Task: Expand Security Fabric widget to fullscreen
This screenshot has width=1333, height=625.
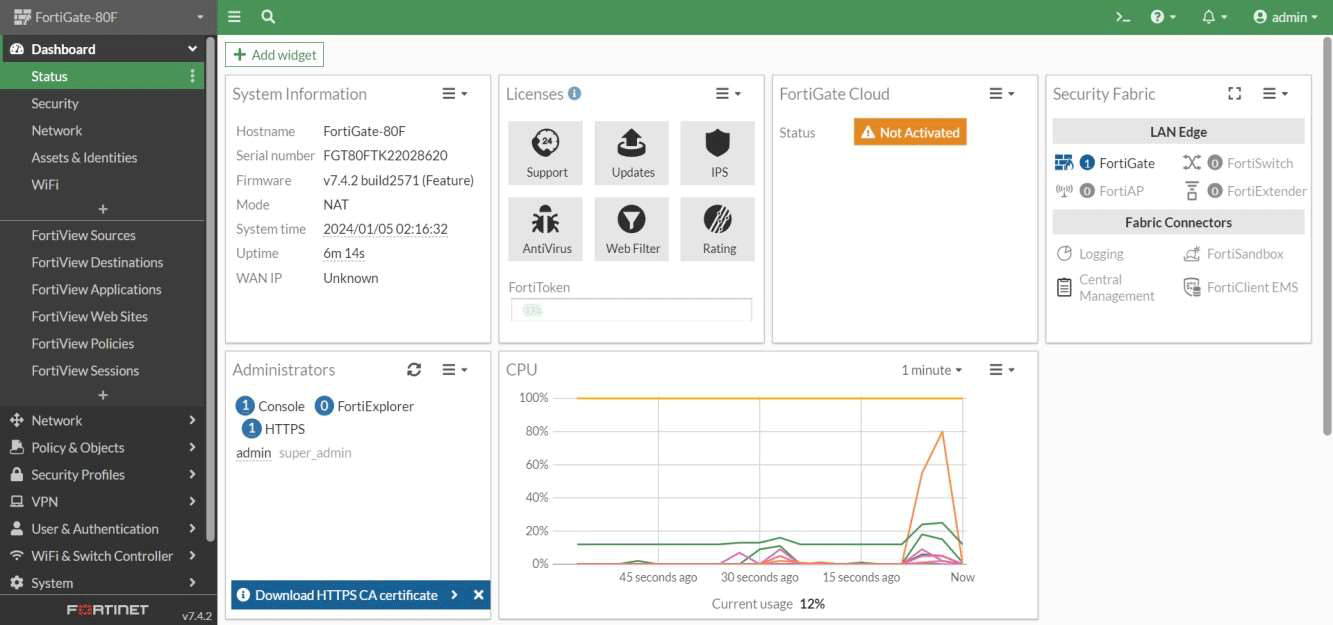Action: tap(1235, 94)
